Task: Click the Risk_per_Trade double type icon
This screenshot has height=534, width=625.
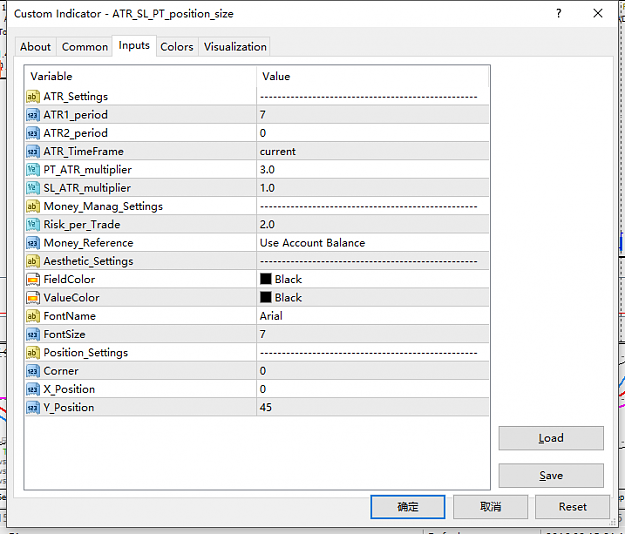Action: pos(33,225)
